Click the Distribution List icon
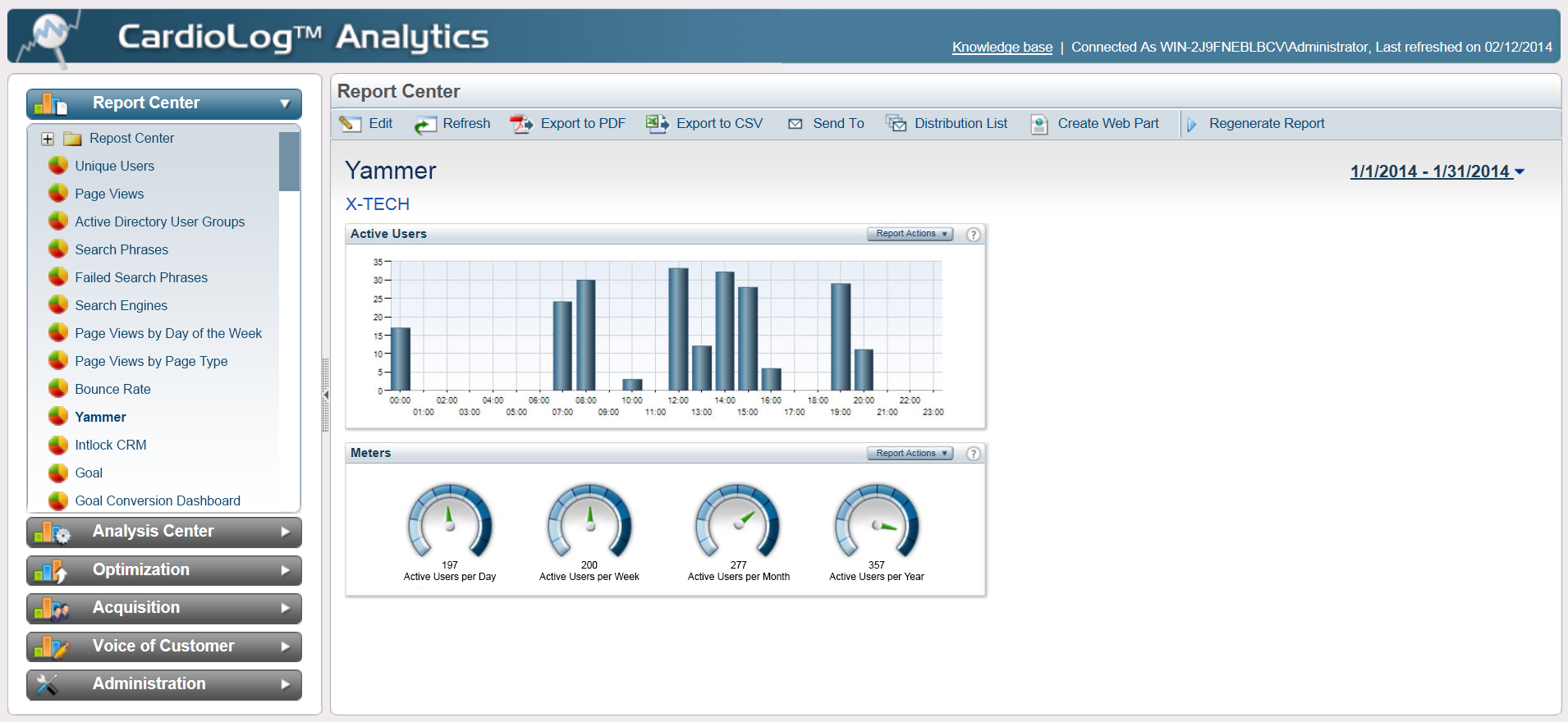 [x=896, y=124]
